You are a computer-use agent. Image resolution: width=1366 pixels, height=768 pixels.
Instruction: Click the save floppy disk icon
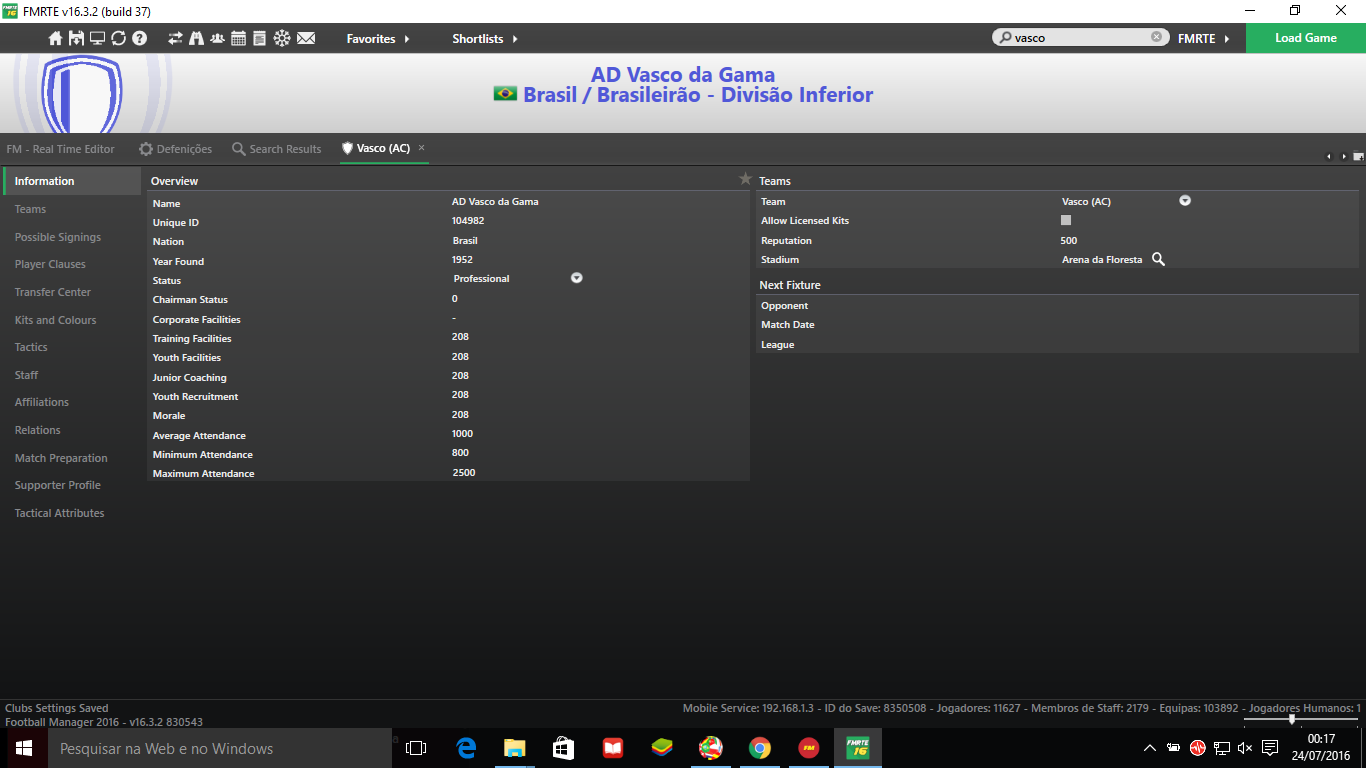(x=77, y=38)
